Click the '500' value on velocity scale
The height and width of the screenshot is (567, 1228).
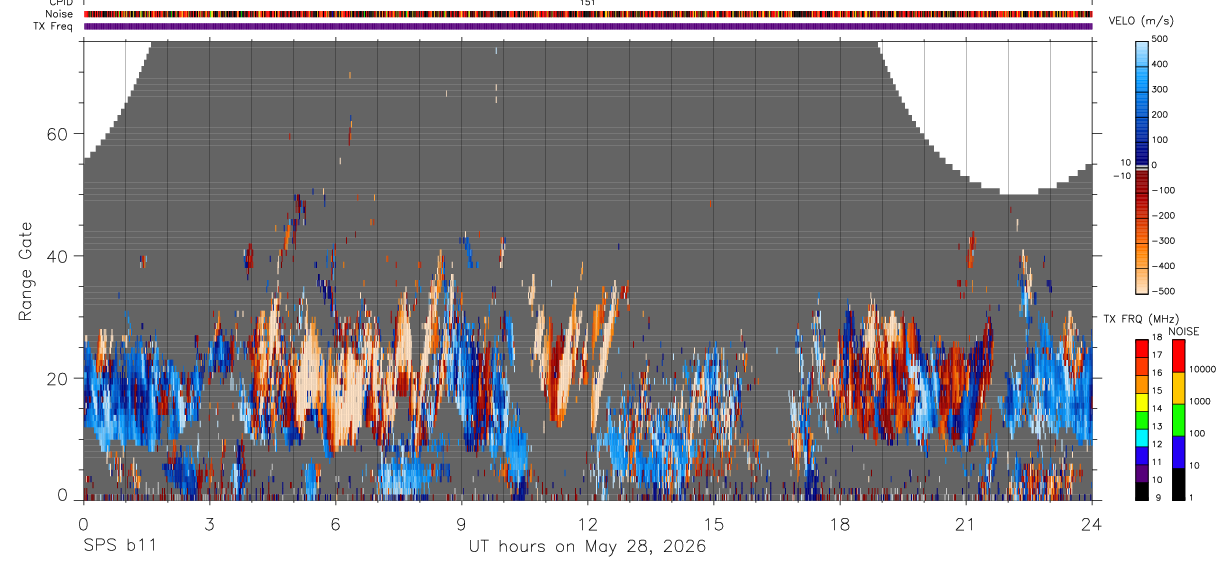click(x=1160, y=39)
